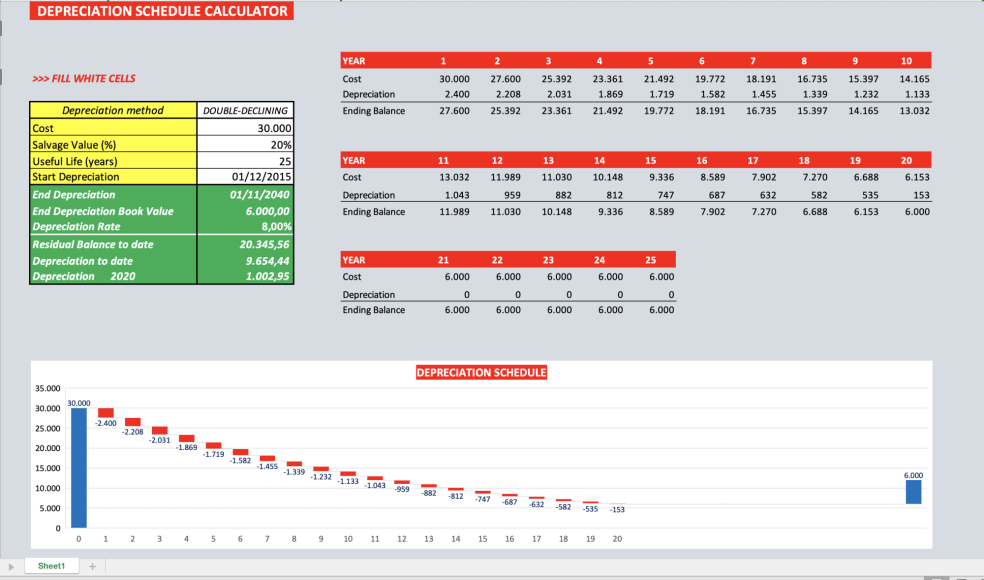Select the Residual Balance to date value
The width and height of the screenshot is (984, 580).
[245, 244]
